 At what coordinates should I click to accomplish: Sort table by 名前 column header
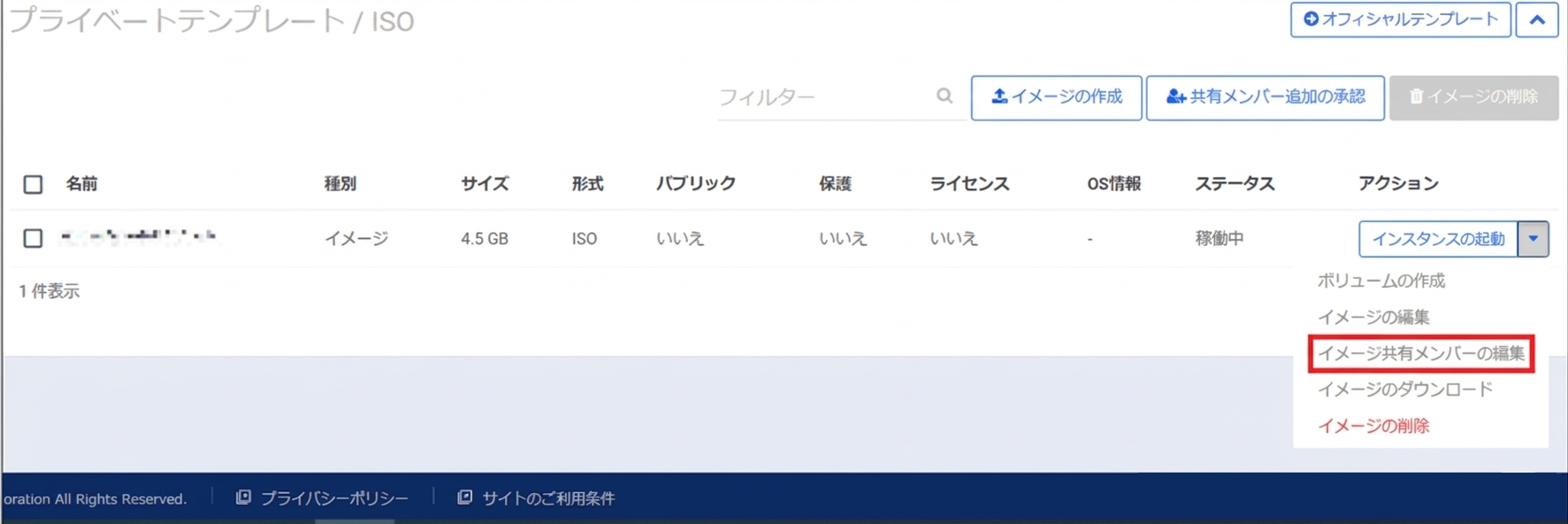pos(81,184)
